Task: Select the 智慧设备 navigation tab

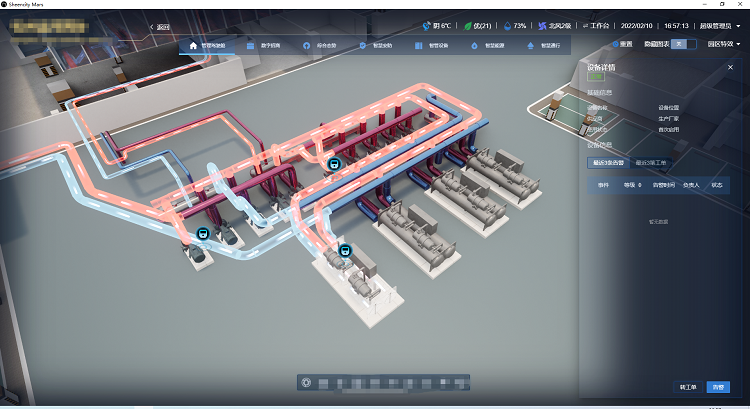Action: (431, 45)
